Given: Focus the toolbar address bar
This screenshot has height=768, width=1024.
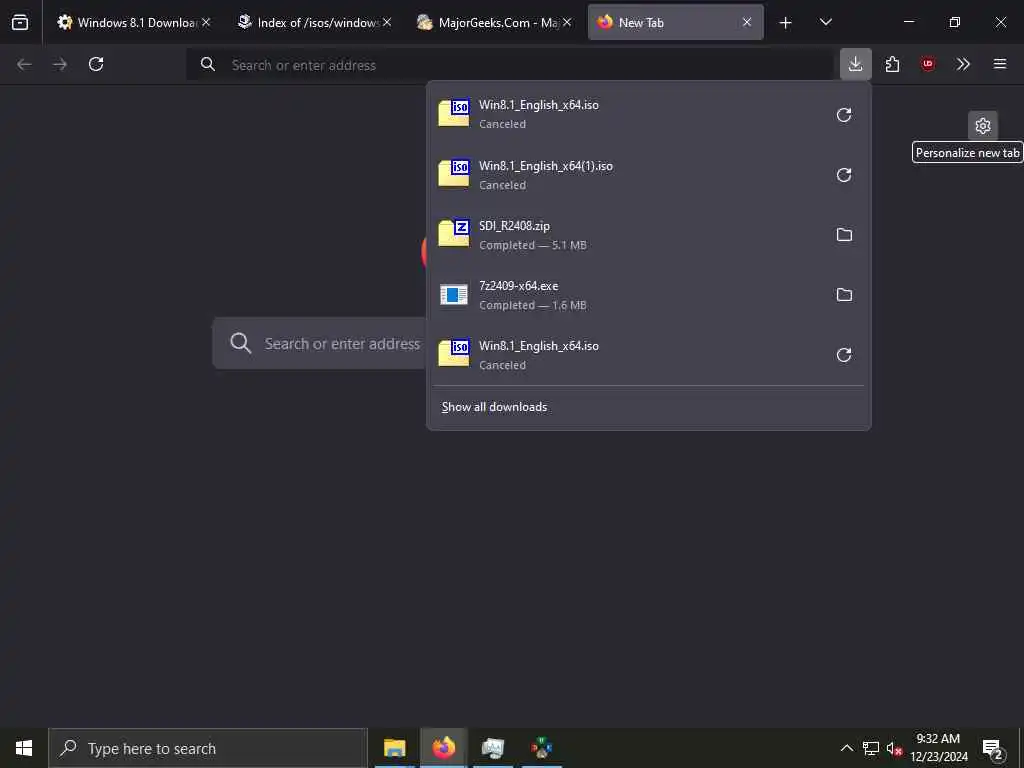Looking at the screenshot, I should (509, 65).
